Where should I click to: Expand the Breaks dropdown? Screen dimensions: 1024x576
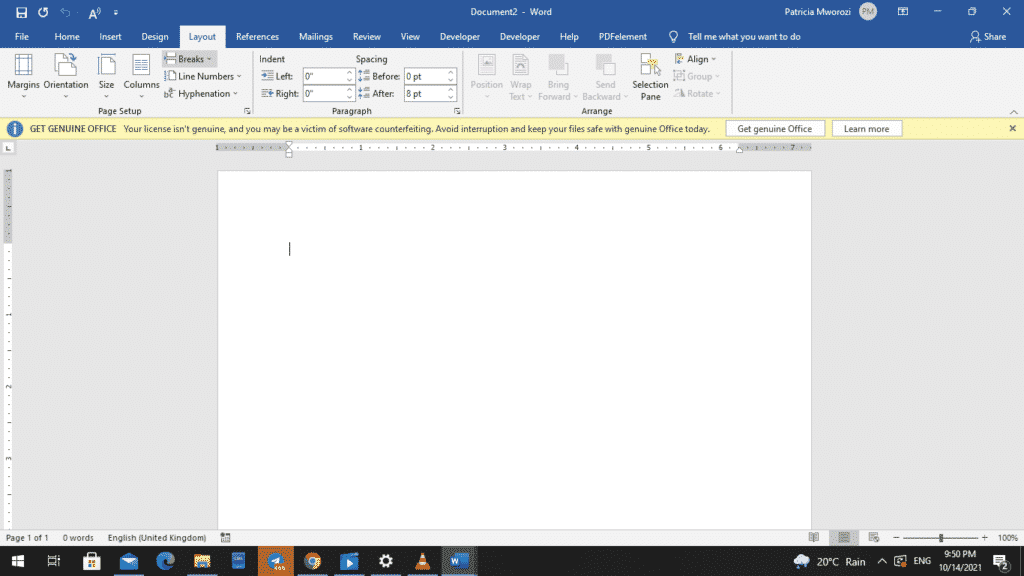(189, 59)
